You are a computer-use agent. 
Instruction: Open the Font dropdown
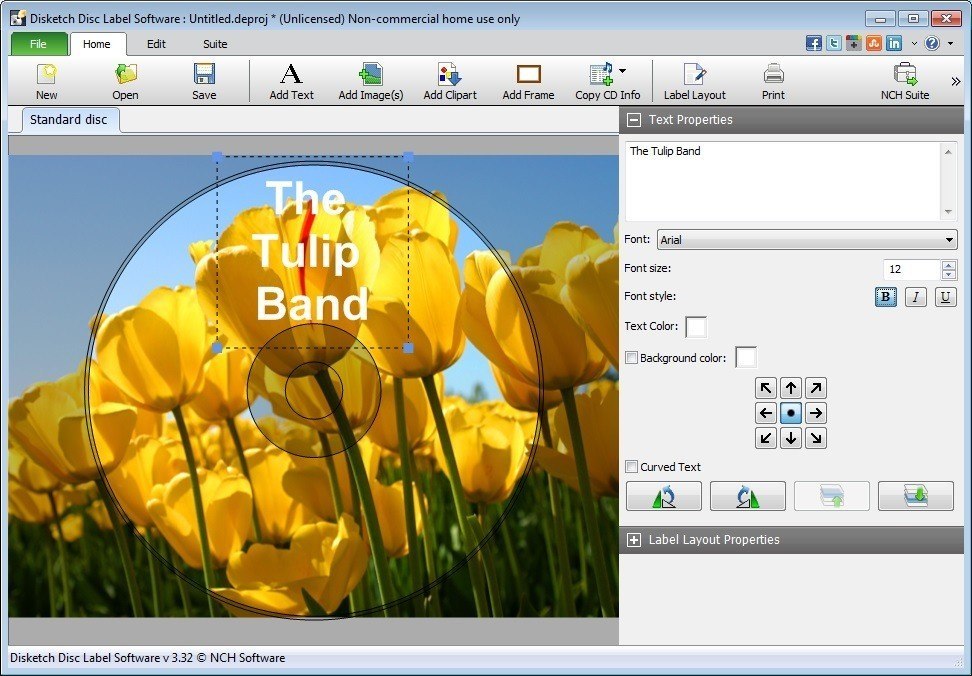tap(949, 239)
